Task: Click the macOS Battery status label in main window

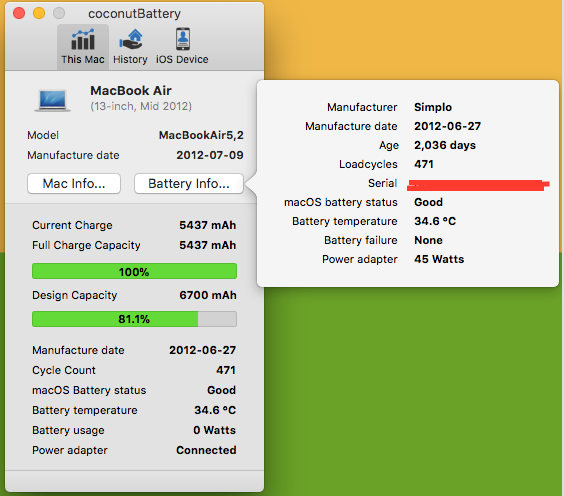Action: tap(89, 390)
